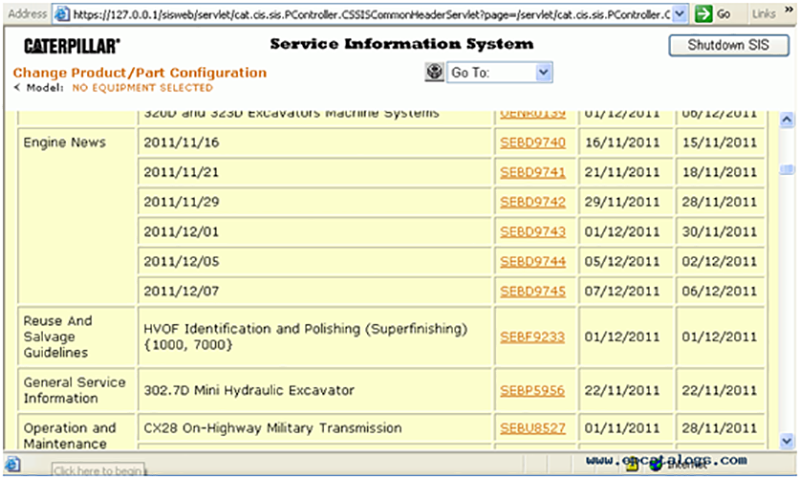Click the Links toolbar label
The width and height of the screenshot is (800, 479).
pos(764,14)
